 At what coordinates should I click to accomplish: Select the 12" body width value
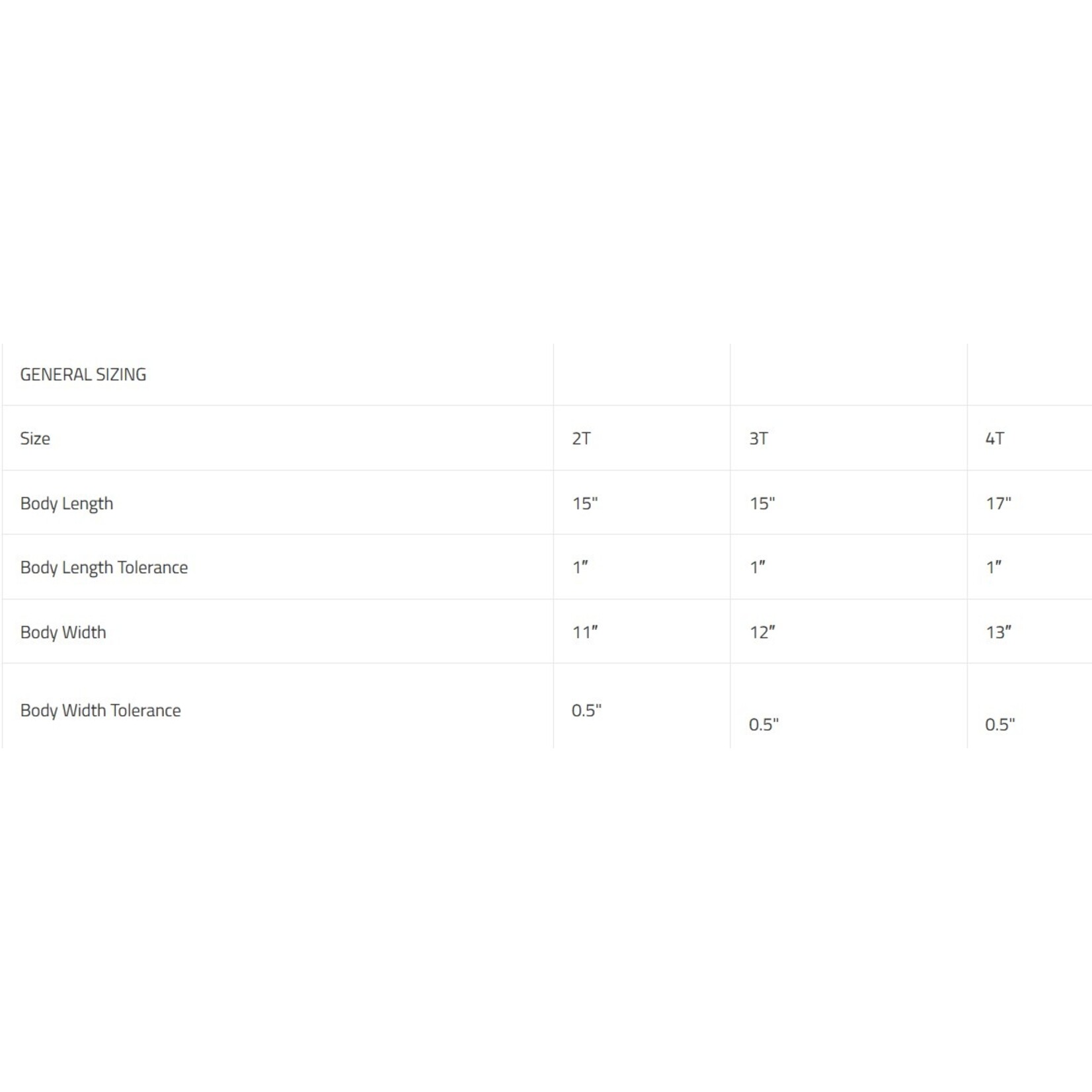point(762,633)
